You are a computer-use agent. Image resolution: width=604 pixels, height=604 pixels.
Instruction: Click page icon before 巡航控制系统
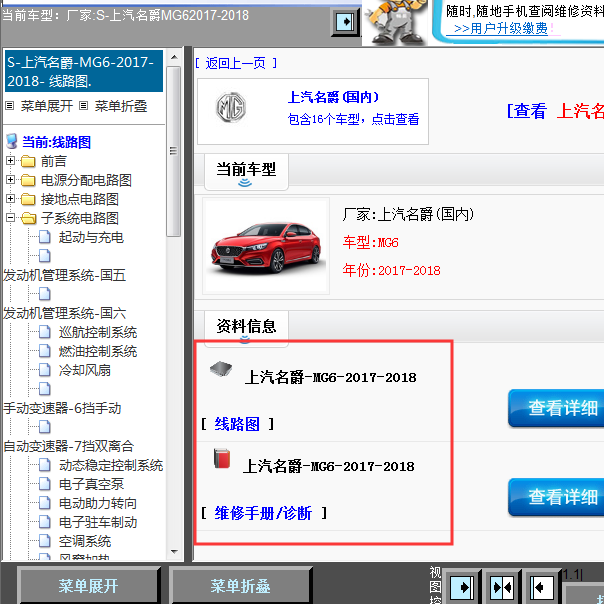pyautogui.click(x=45, y=332)
